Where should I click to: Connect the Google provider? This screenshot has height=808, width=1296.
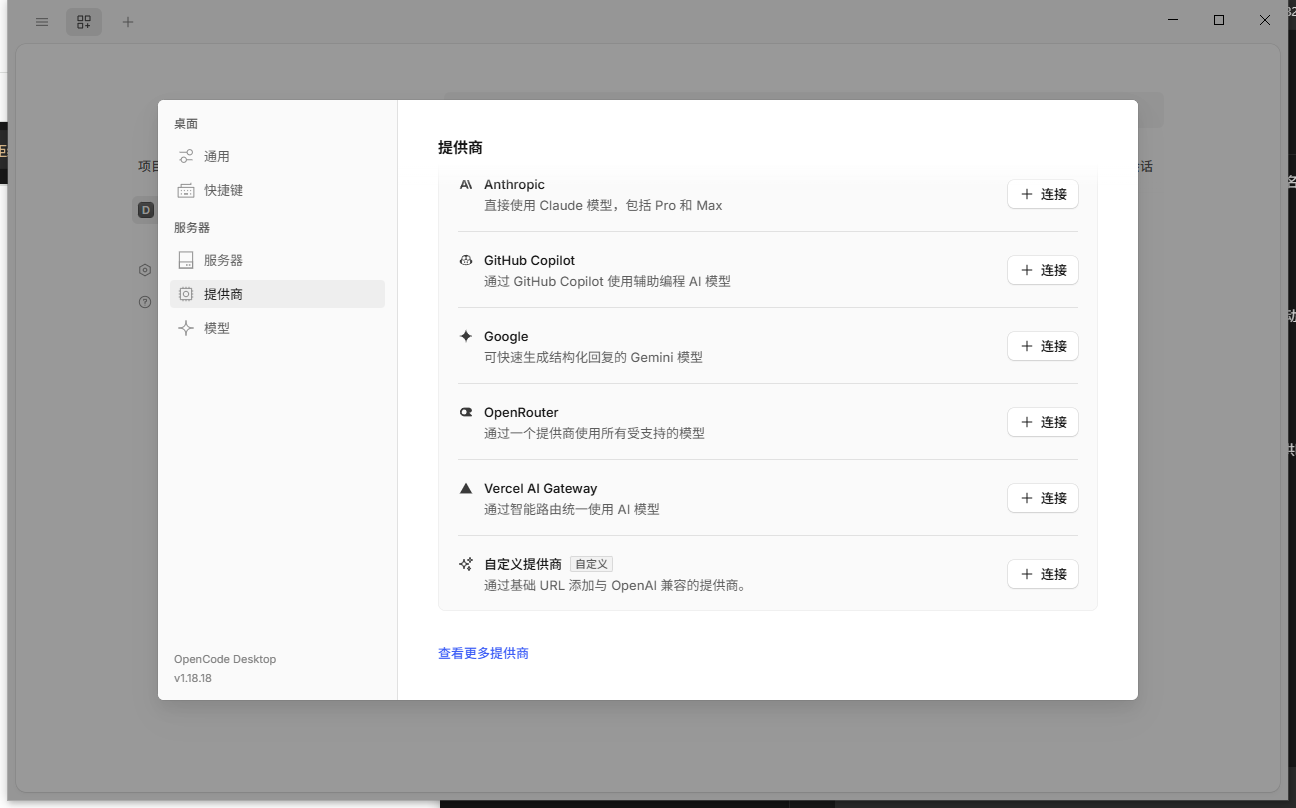click(1043, 346)
